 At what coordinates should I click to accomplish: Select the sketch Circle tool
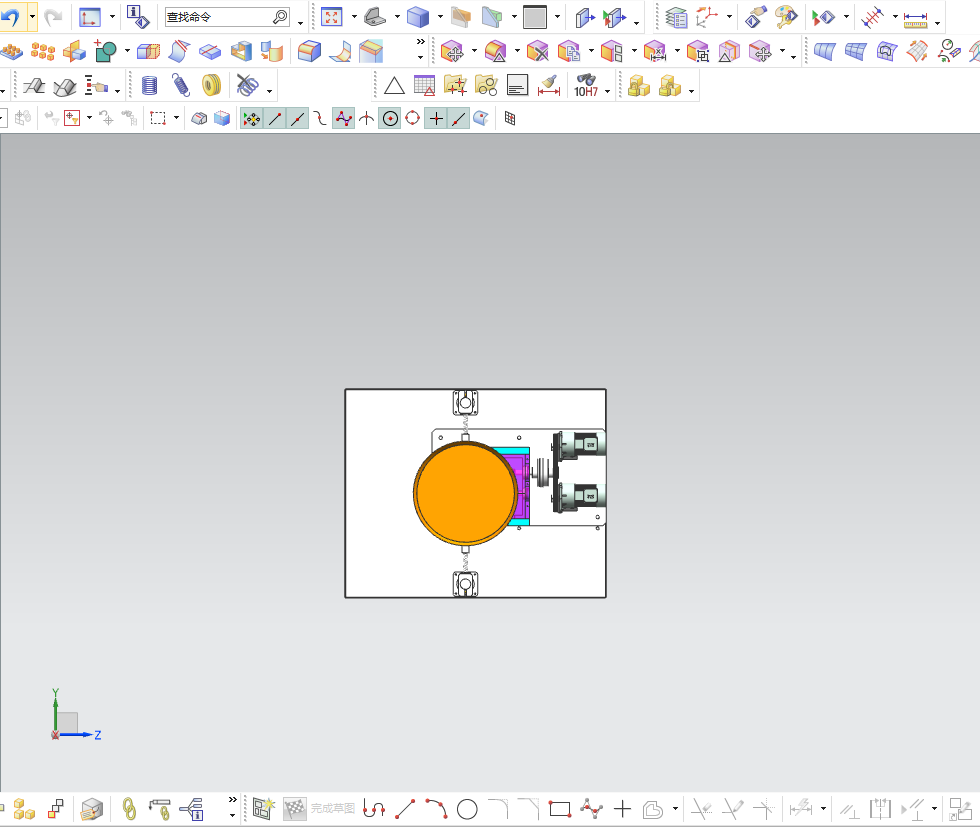[x=467, y=809]
